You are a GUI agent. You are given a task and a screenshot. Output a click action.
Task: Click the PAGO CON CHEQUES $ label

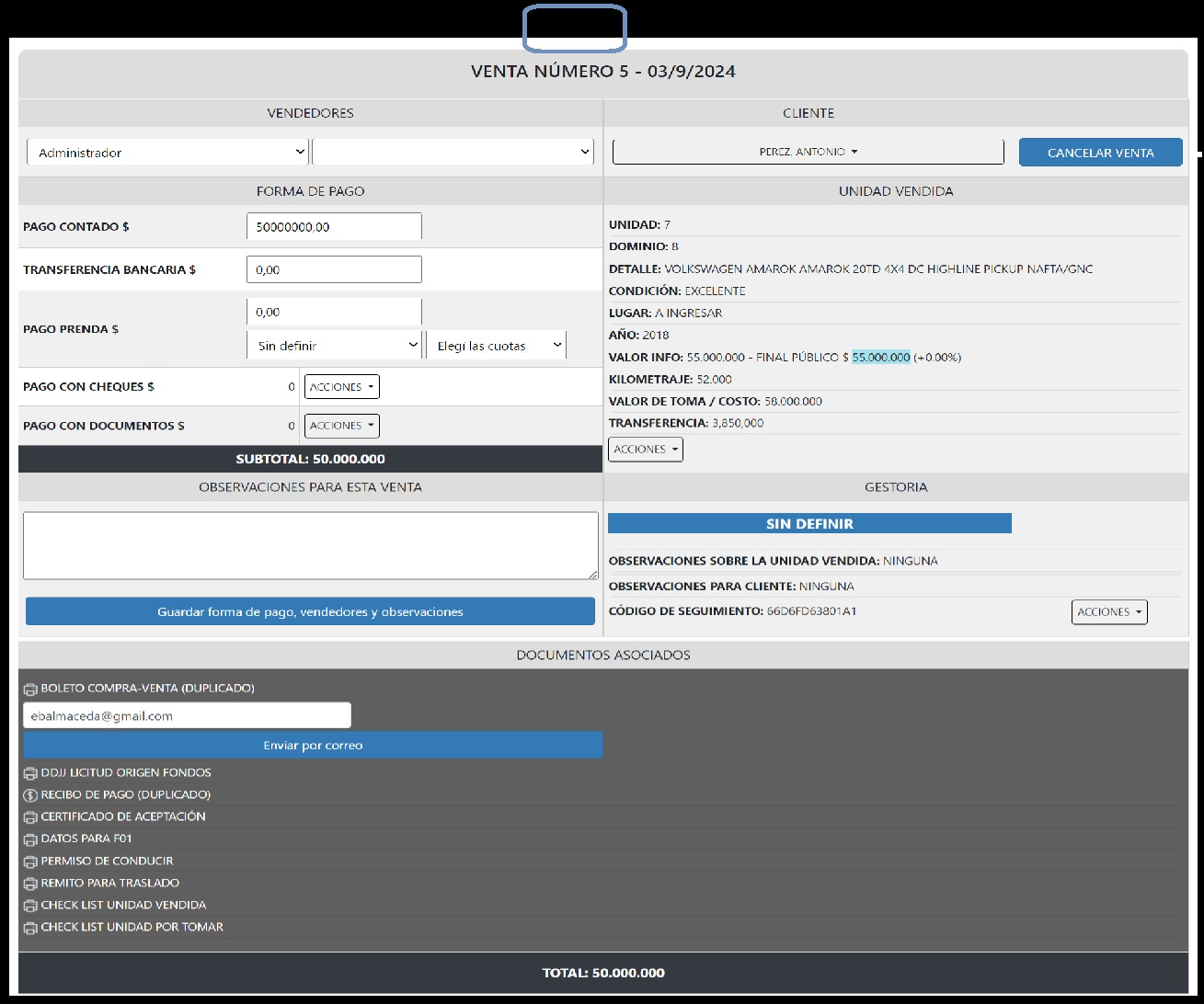coord(88,387)
